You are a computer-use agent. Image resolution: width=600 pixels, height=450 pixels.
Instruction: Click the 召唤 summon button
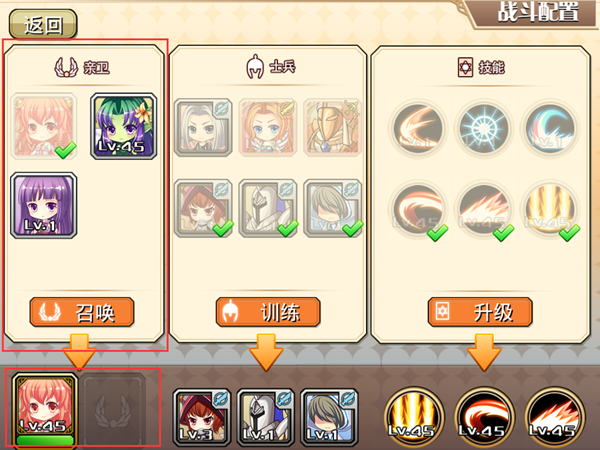82,312
